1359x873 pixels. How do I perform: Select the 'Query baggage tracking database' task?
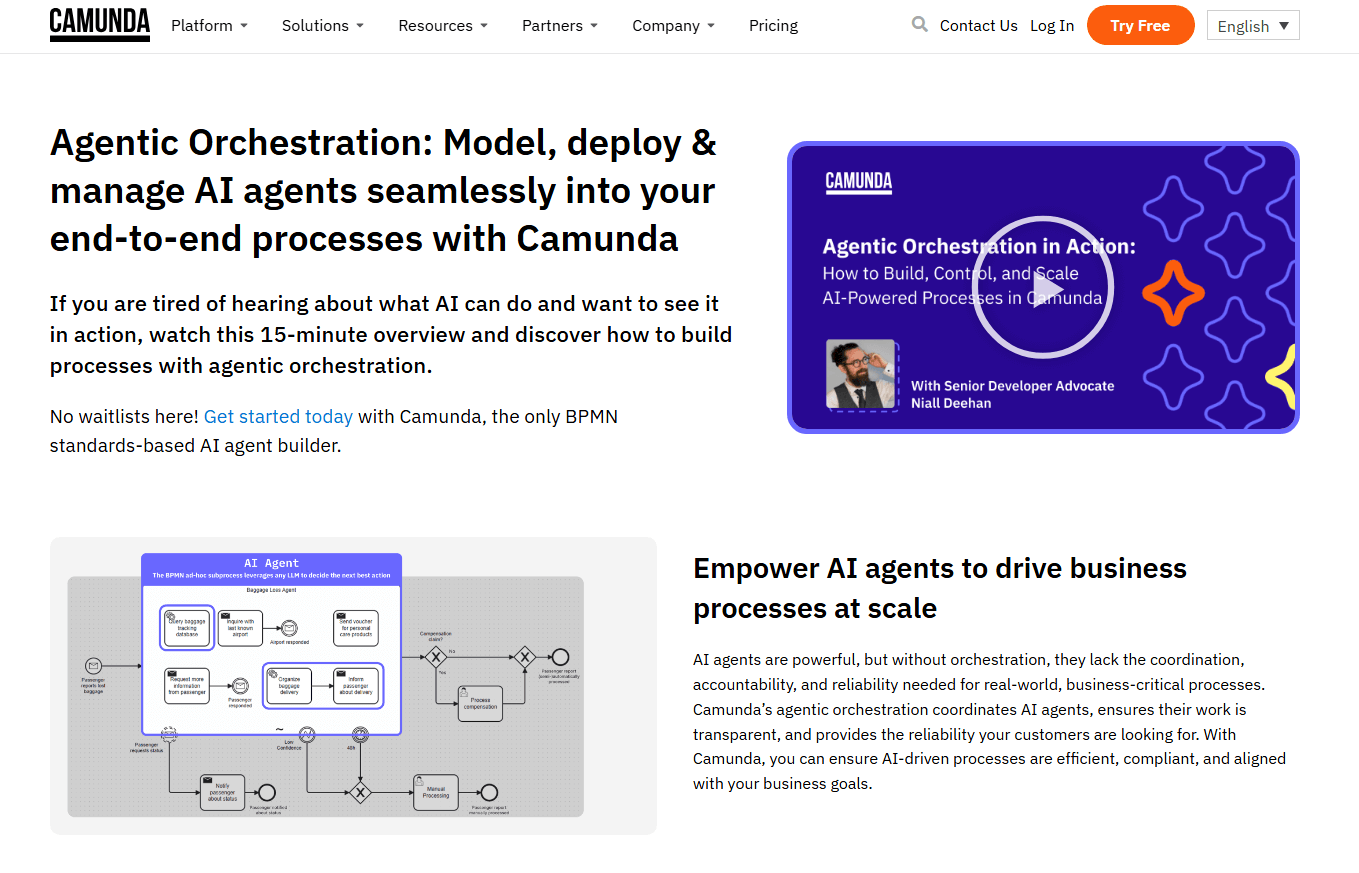187,627
